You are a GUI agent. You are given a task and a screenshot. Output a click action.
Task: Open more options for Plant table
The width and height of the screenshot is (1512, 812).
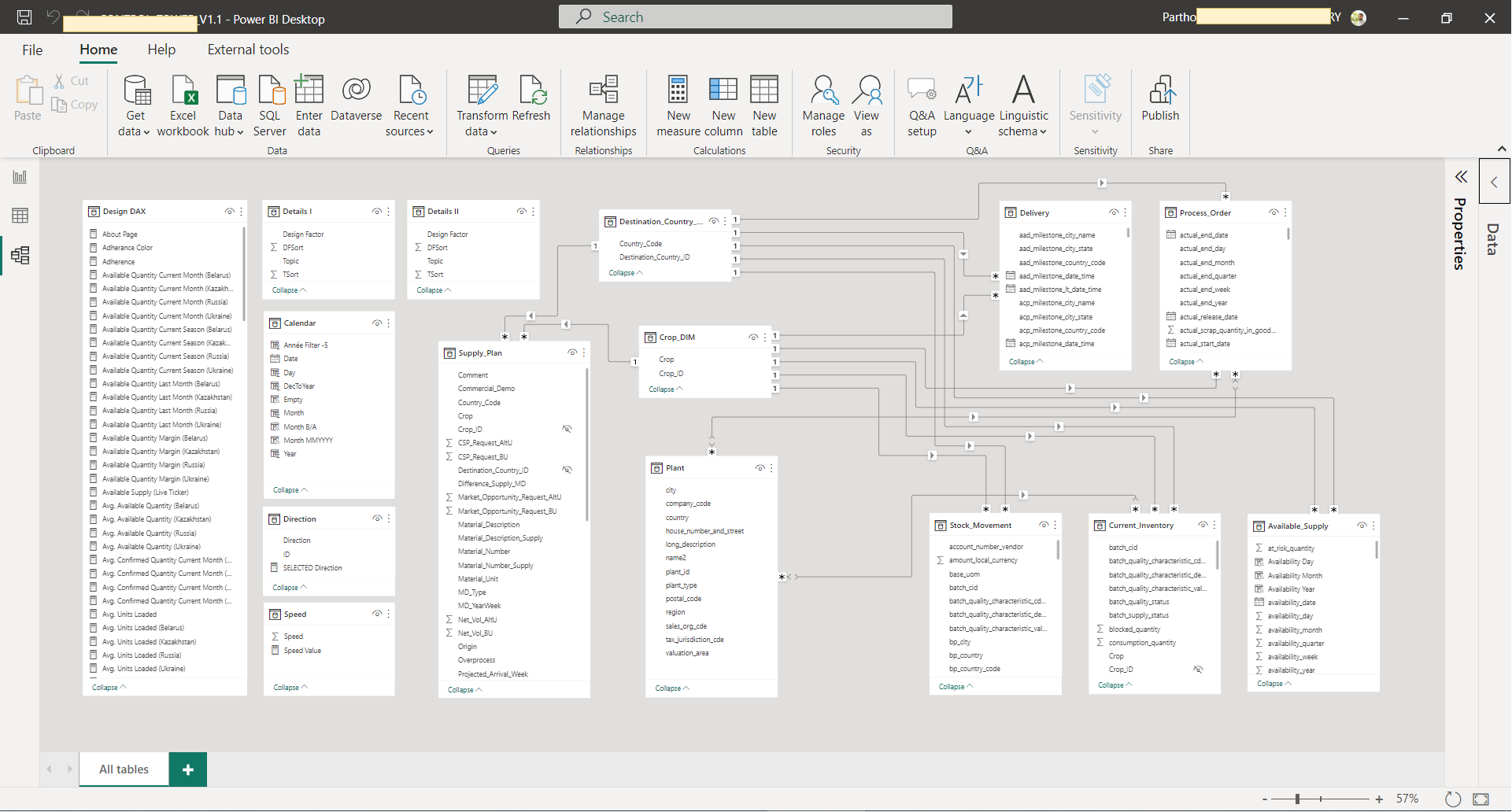pyautogui.click(x=771, y=468)
